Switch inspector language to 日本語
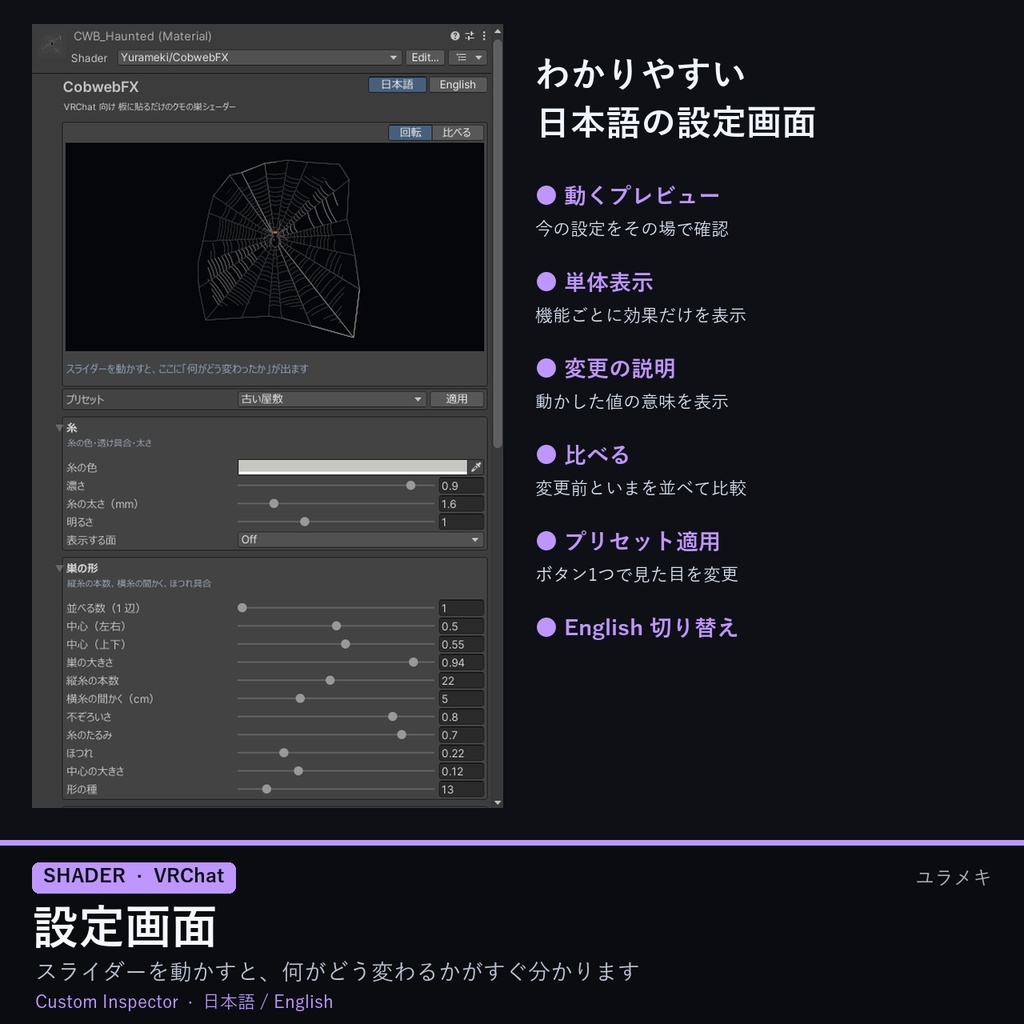The height and width of the screenshot is (1024, 1024). (397, 85)
